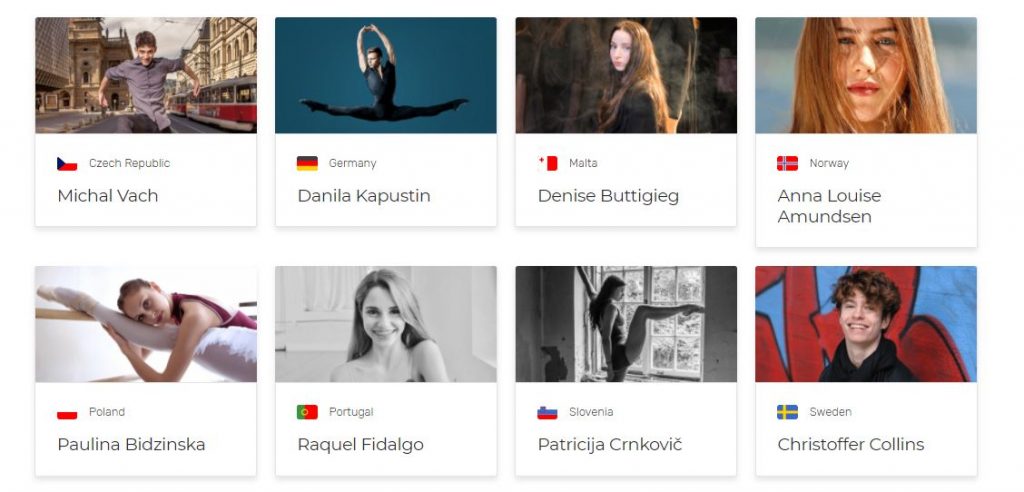Click the Malta flag icon
This screenshot has height=492, width=1024.
pos(547,163)
